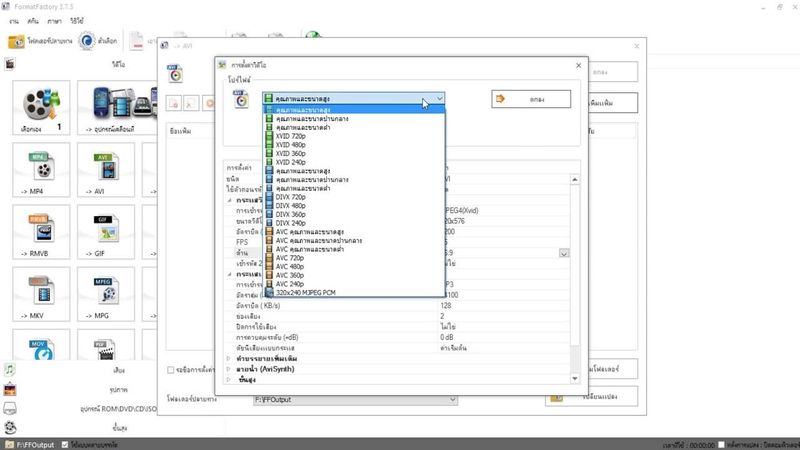800x450 pixels.
Task: Expand the additional subtitle group
Action: tap(229, 359)
